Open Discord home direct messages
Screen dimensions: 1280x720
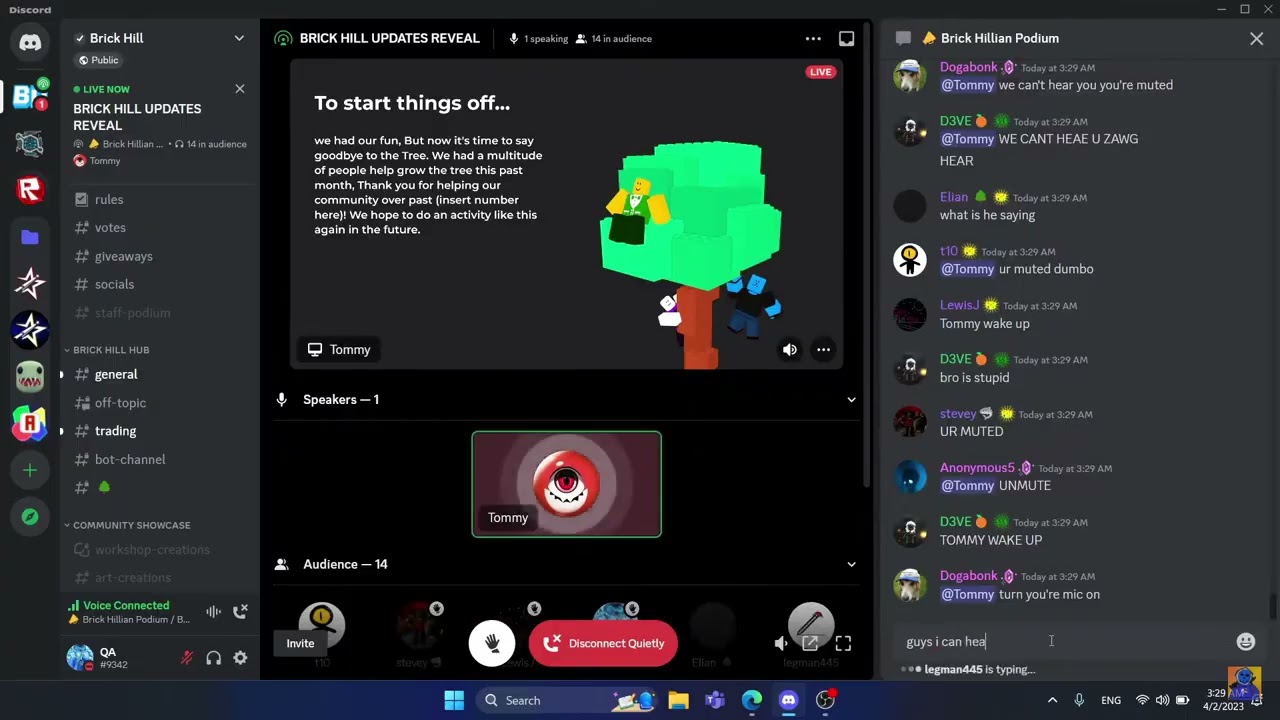[30, 43]
